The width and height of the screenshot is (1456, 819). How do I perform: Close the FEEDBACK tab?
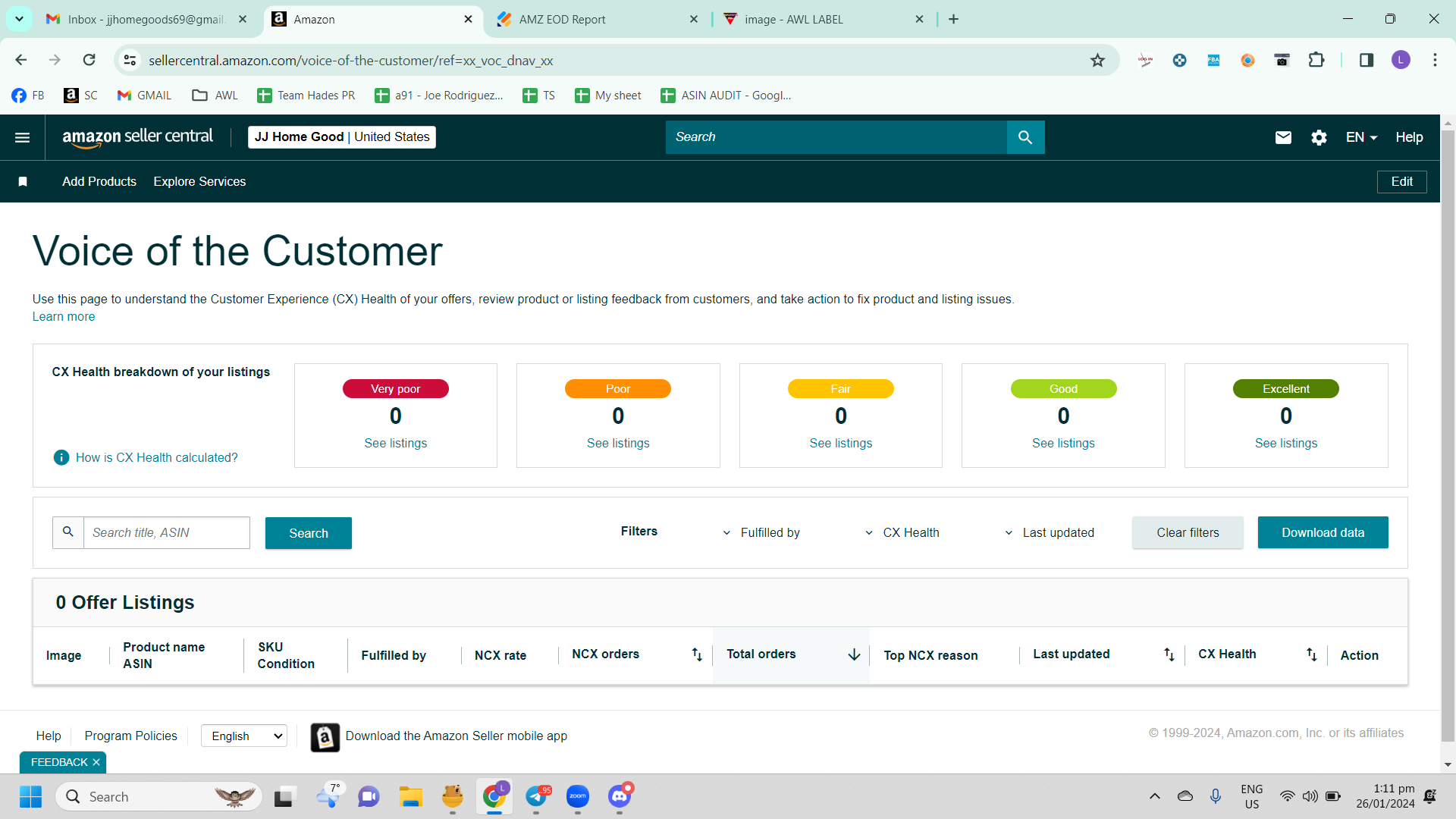click(96, 762)
